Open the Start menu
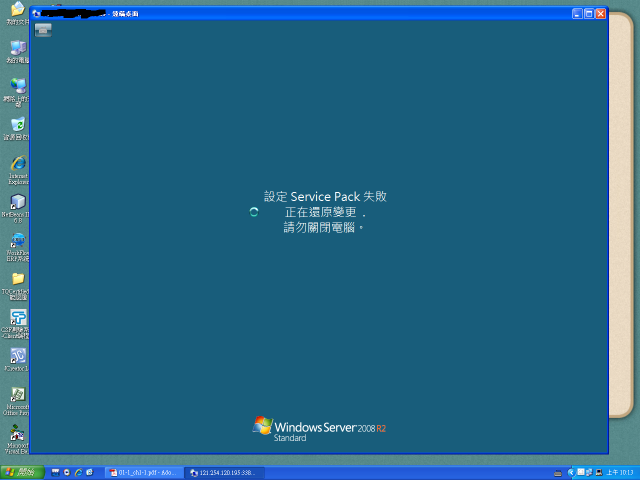 pos(22,473)
